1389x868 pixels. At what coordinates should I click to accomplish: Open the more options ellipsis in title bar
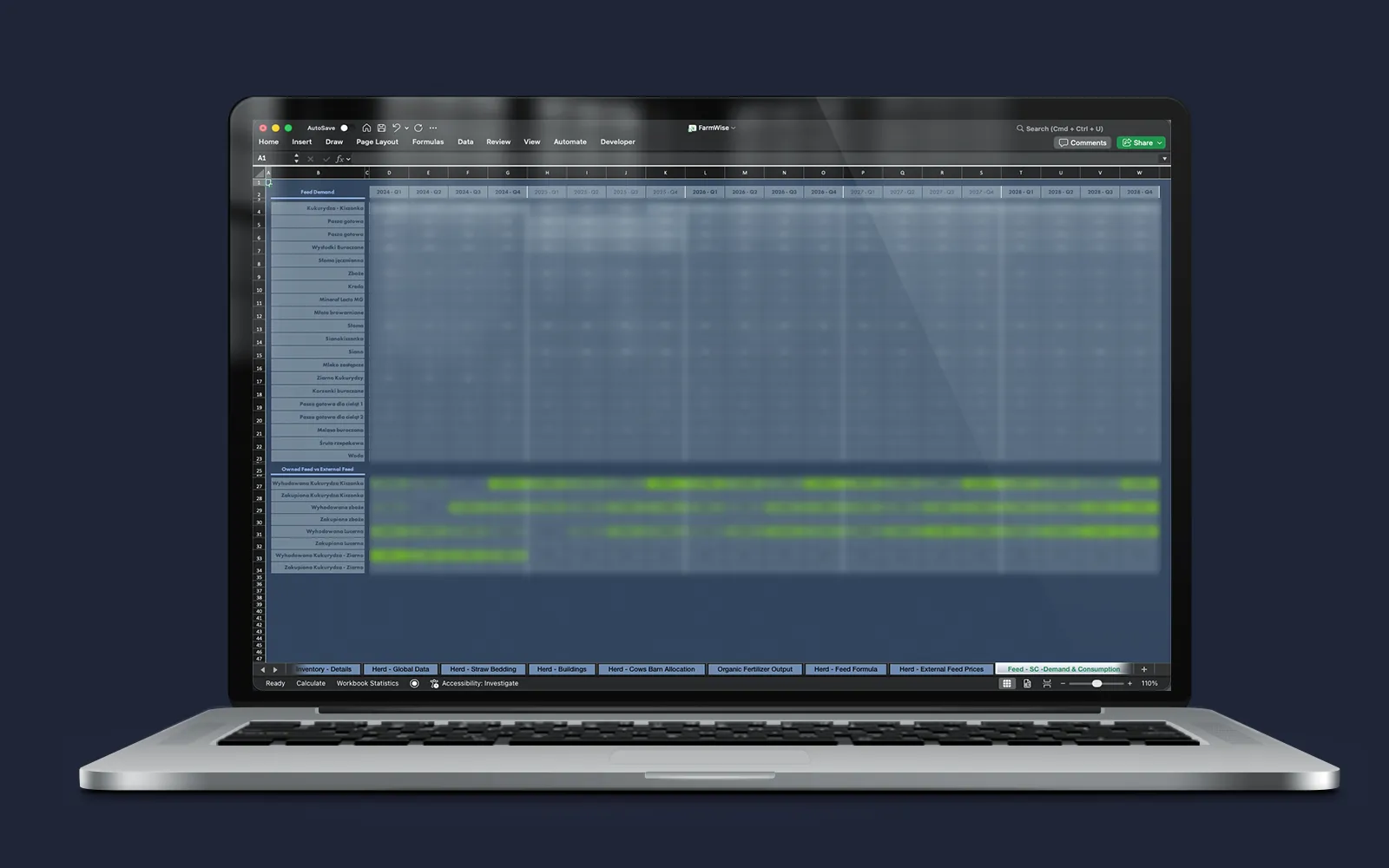pyautogui.click(x=433, y=128)
